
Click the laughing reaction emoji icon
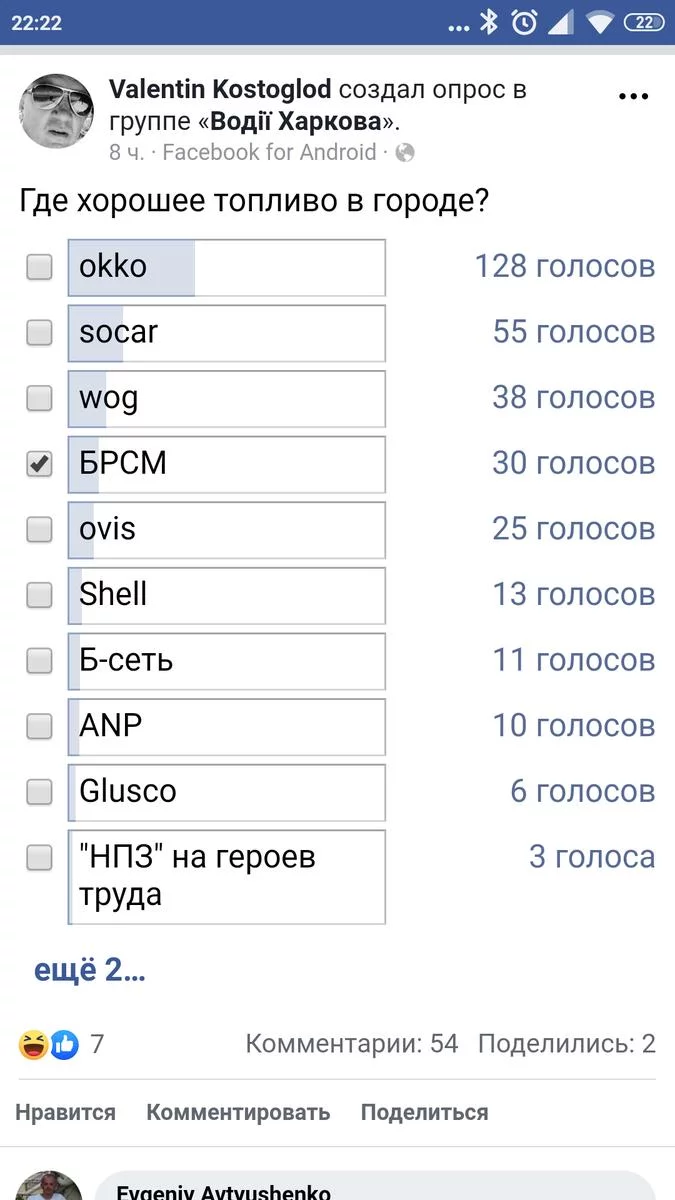pos(33,1045)
